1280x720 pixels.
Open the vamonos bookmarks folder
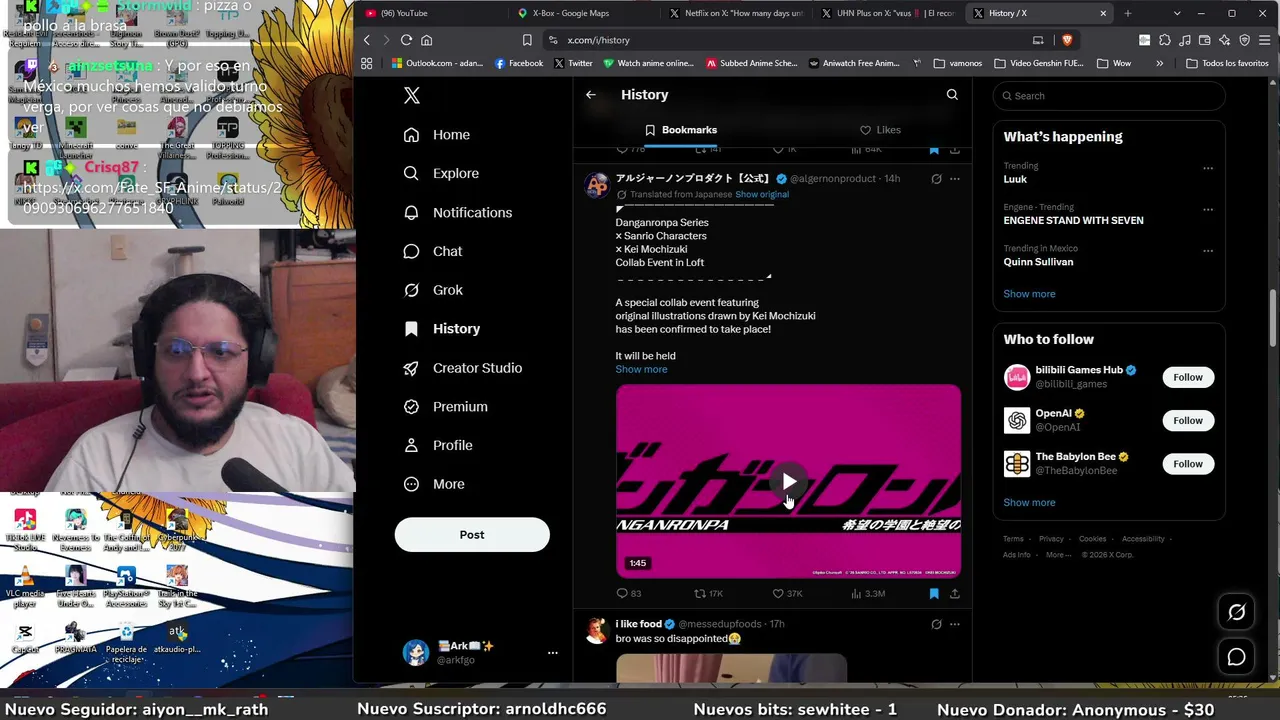pos(958,63)
